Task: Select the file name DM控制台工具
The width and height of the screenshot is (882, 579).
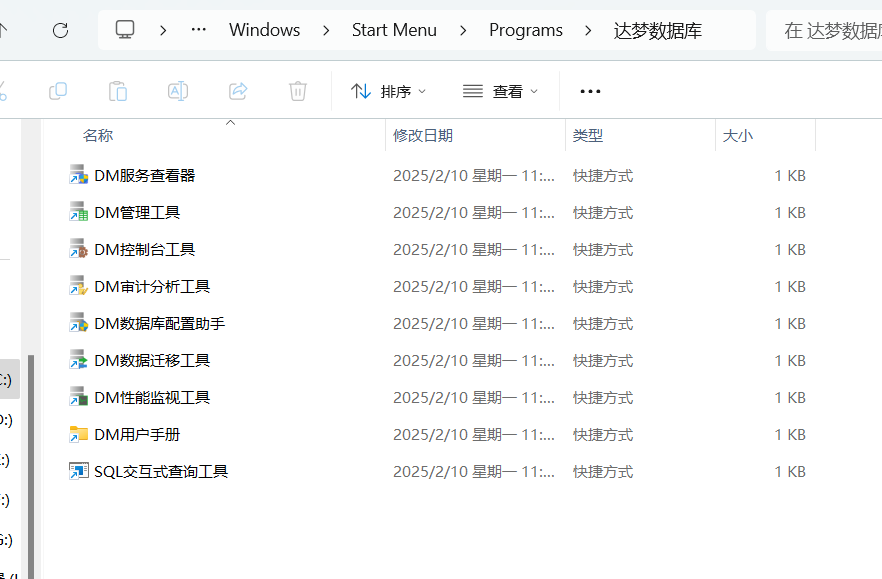Action: pyautogui.click(x=145, y=250)
